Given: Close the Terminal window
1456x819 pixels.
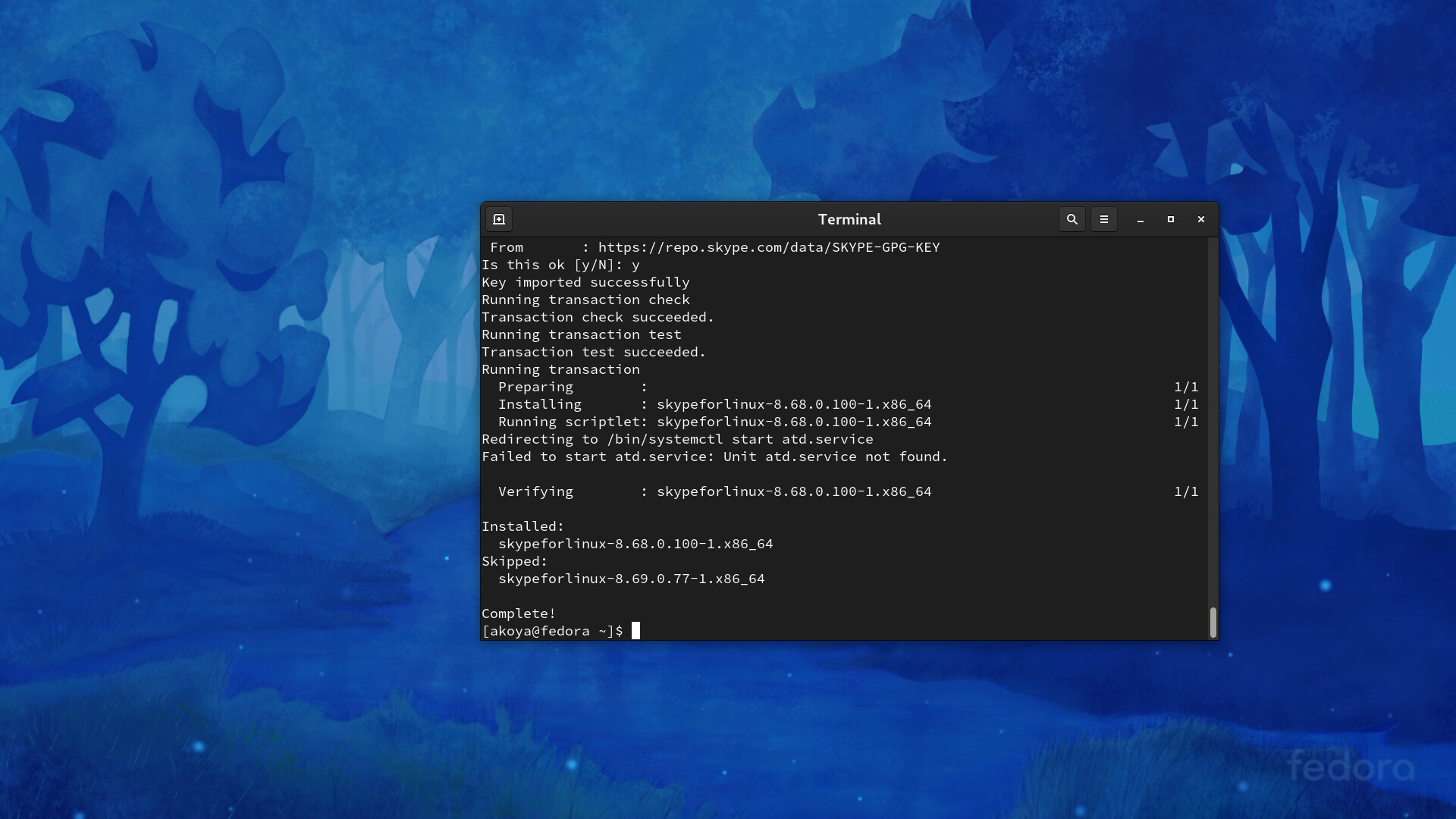Looking at the screenshot, I should [x=1200, y=219].
